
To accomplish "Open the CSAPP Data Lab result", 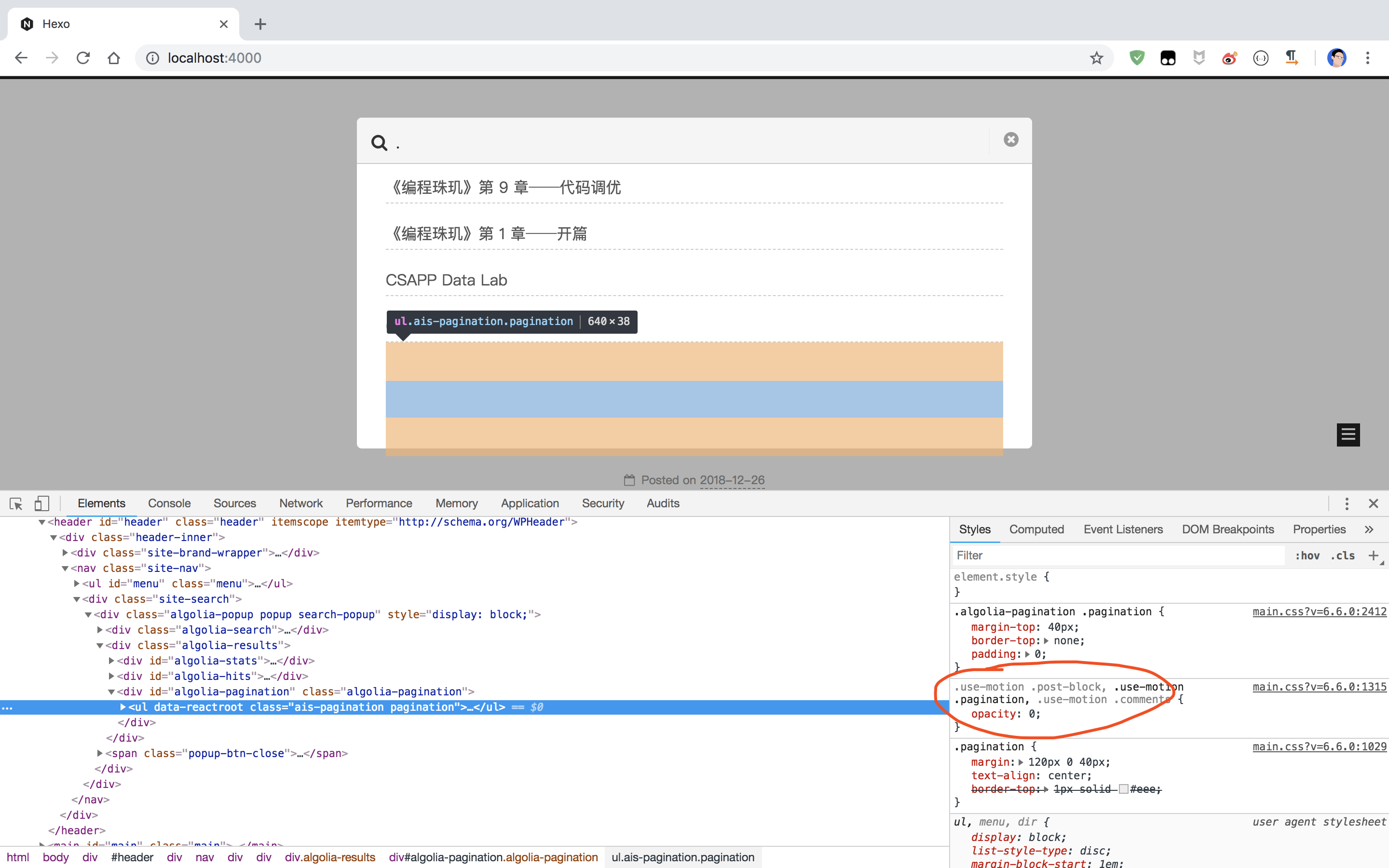I will pos(446,280).
